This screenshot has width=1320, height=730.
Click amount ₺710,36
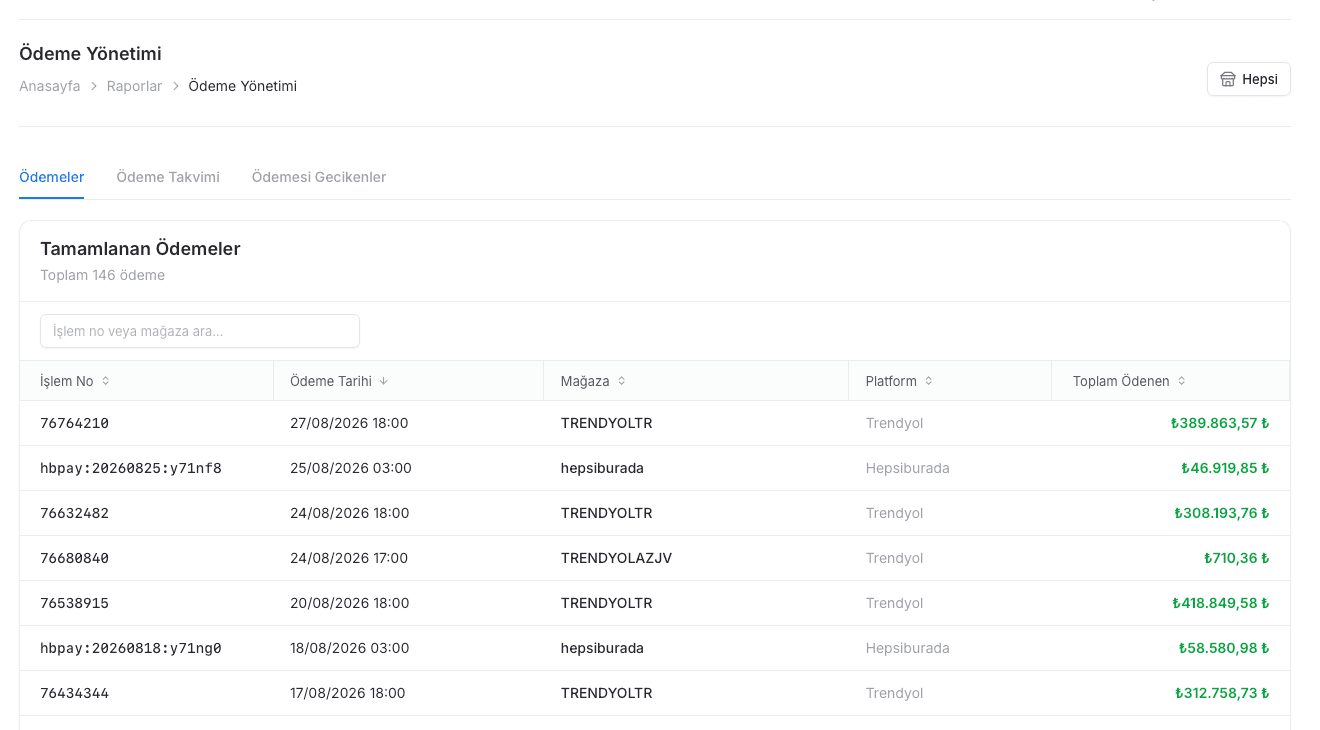1237,558
